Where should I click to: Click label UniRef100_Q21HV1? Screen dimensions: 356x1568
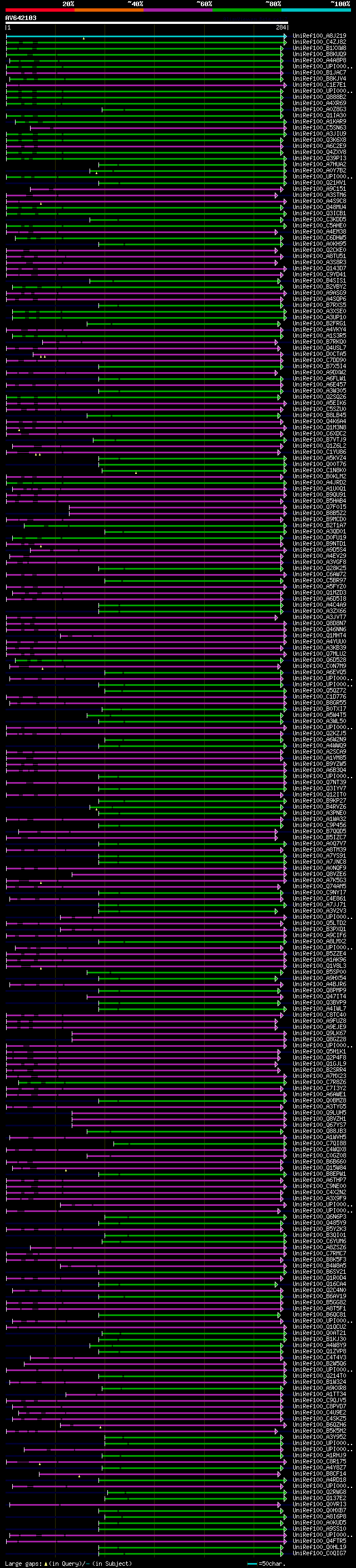pos(319,182)
